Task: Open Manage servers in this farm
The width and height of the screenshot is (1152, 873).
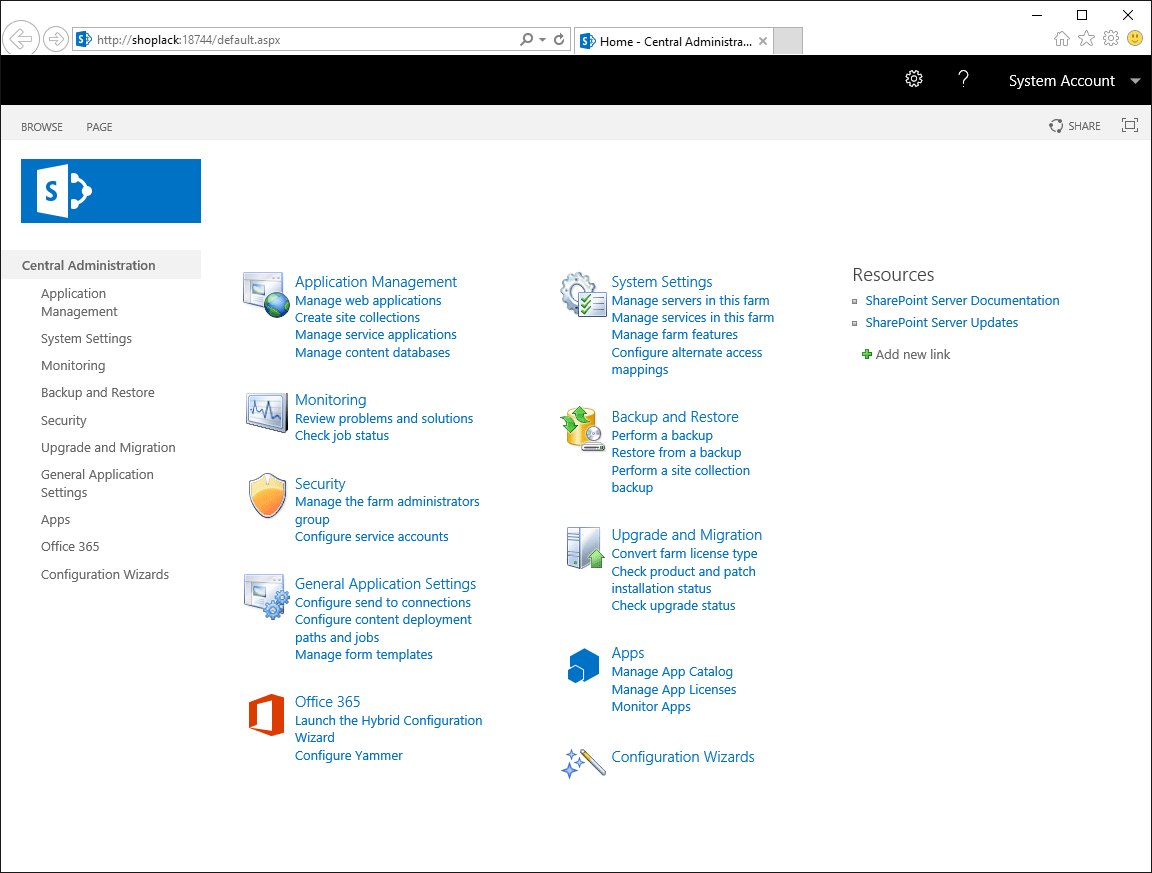Action: tap(691, 301)
